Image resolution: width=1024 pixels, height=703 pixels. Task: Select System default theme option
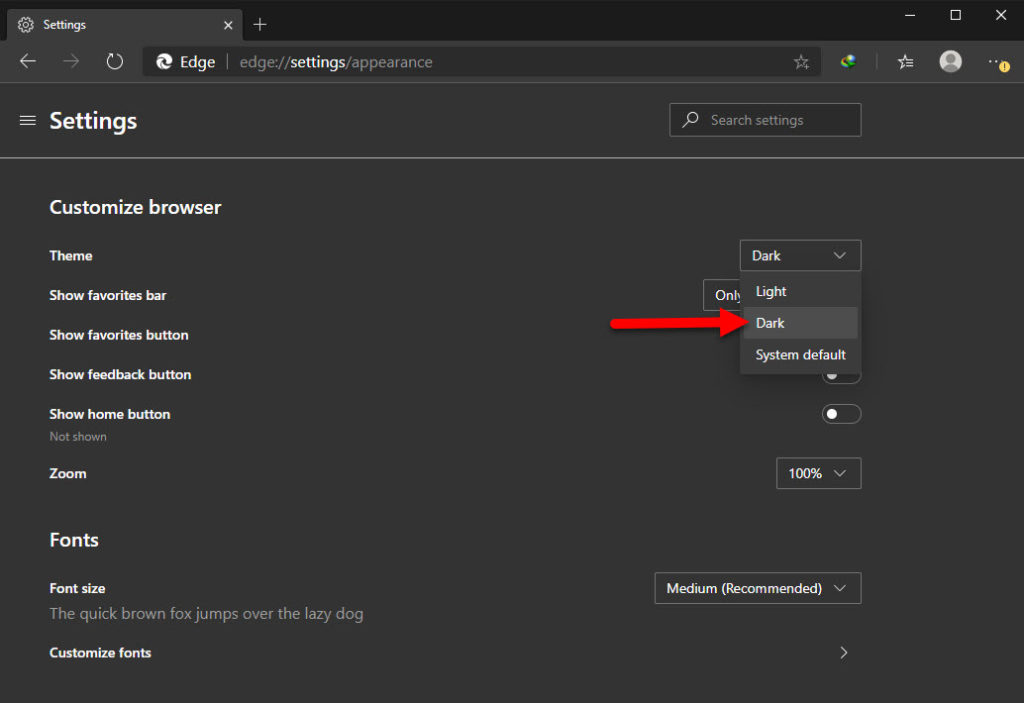800,355
